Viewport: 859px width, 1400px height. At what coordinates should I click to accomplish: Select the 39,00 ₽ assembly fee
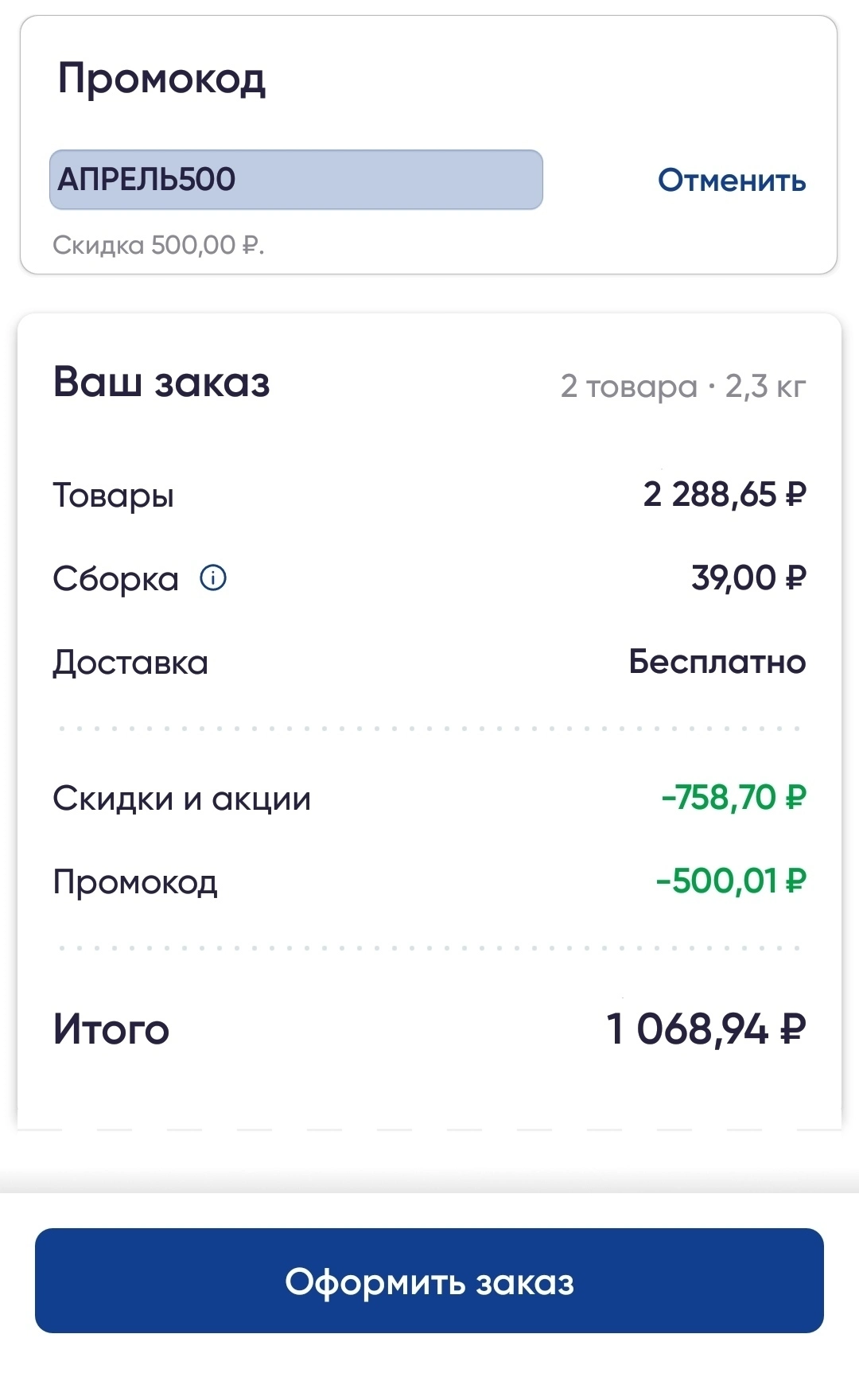click(748, 577)
